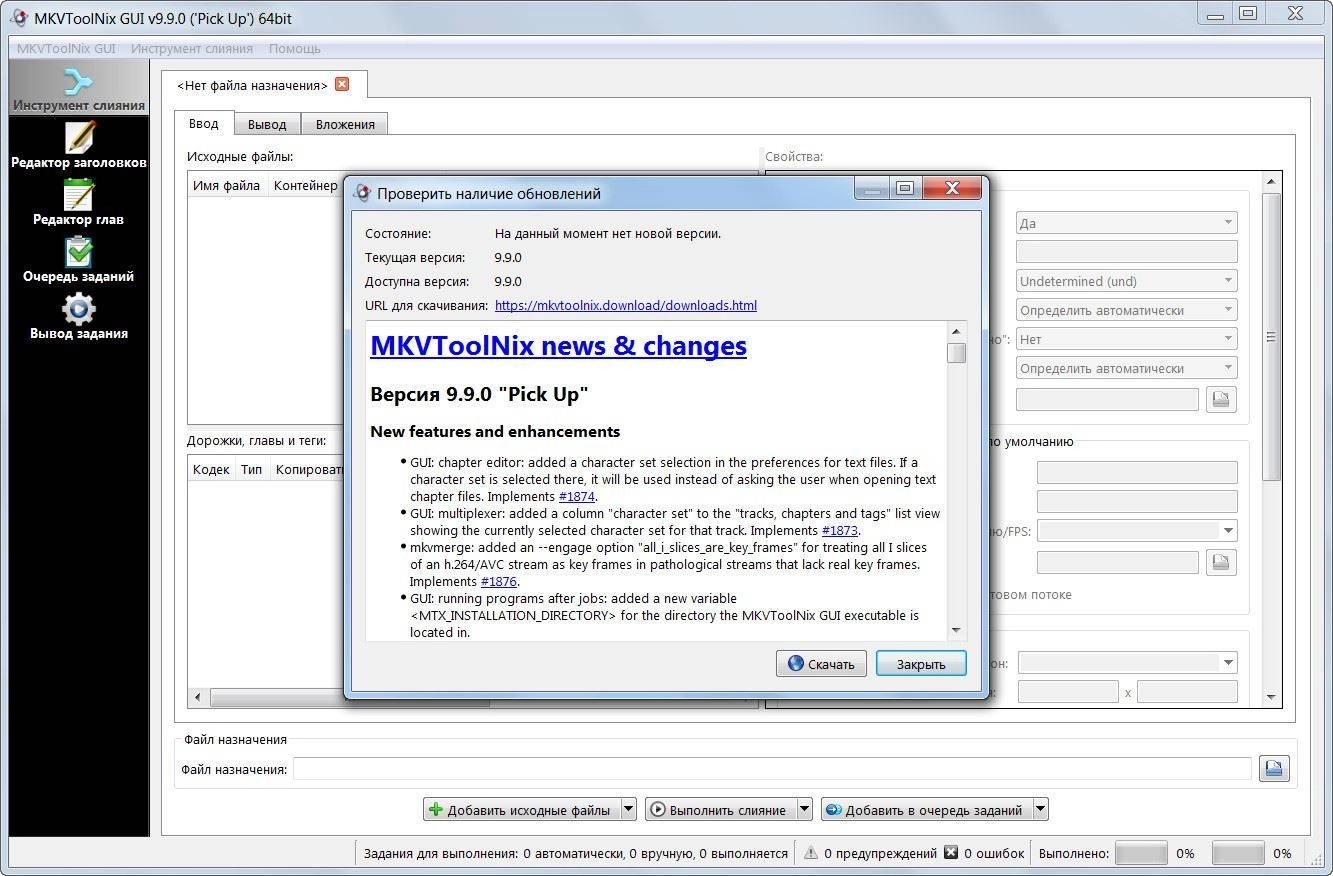Click the Задания для выполнения status text
1333x876 pixels.
tap(576, 853)
